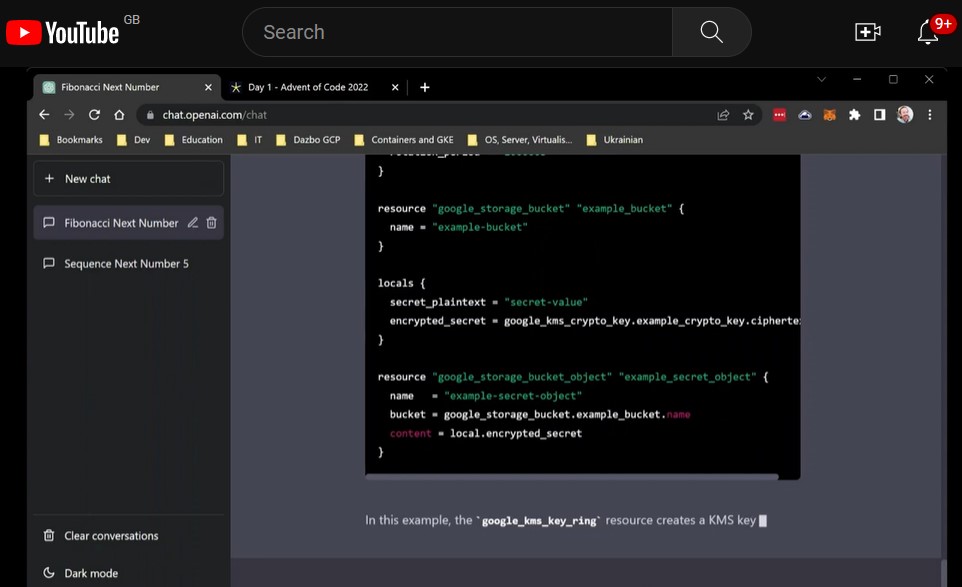This screenshot has height=587, width=962.
Task: Click Clear conversations in sidebar
Action: coord(111,536)
